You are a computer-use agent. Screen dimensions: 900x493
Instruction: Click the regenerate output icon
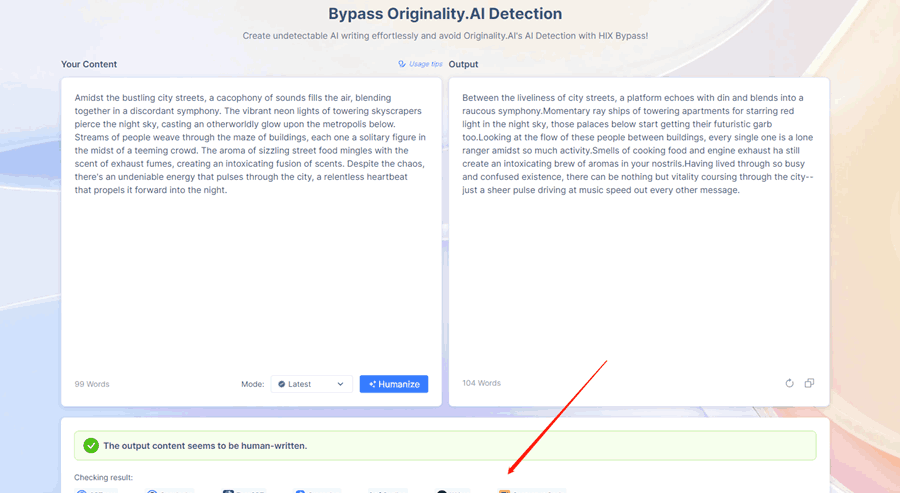point(789,383)
